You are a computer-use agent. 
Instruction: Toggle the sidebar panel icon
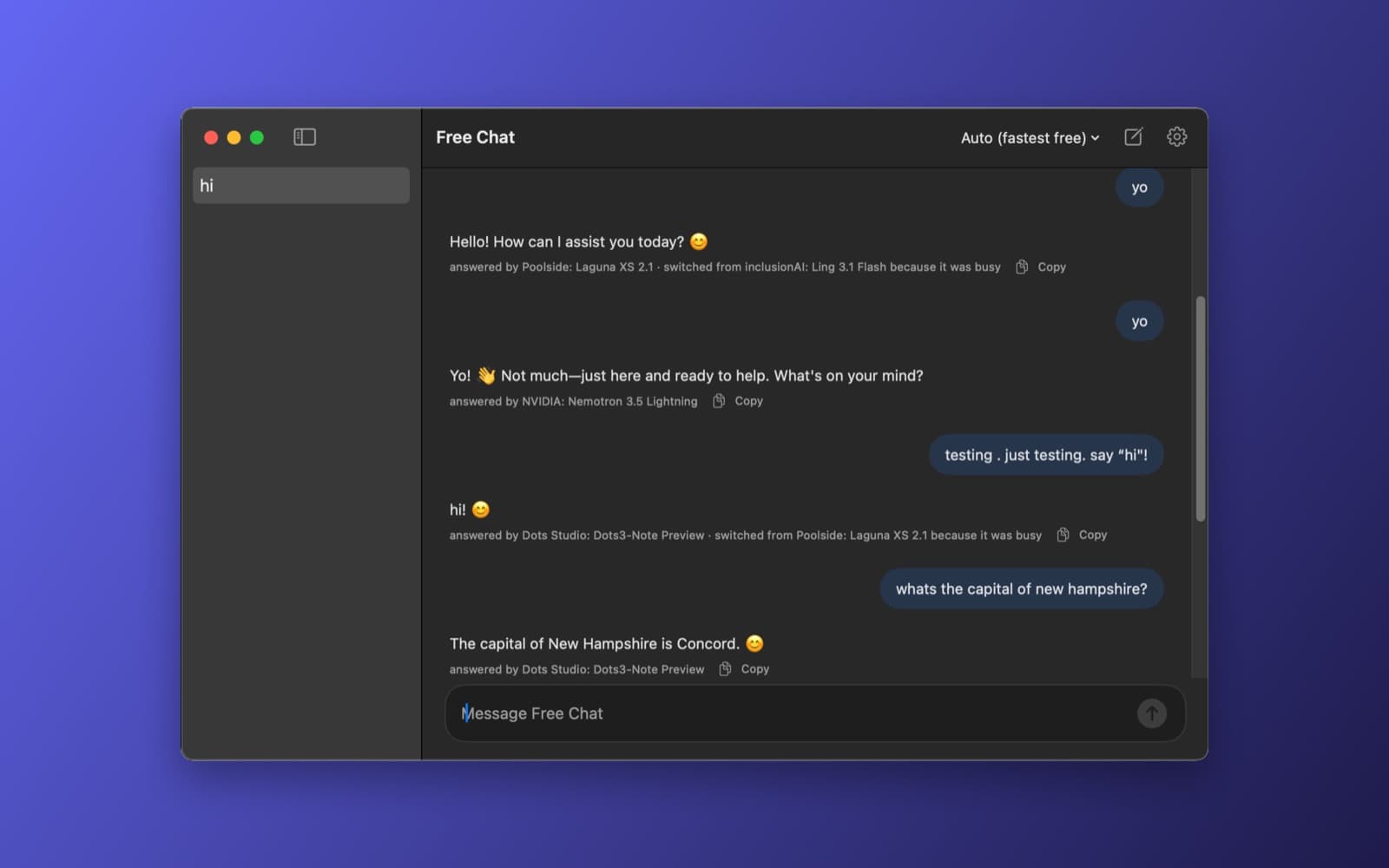305,137
